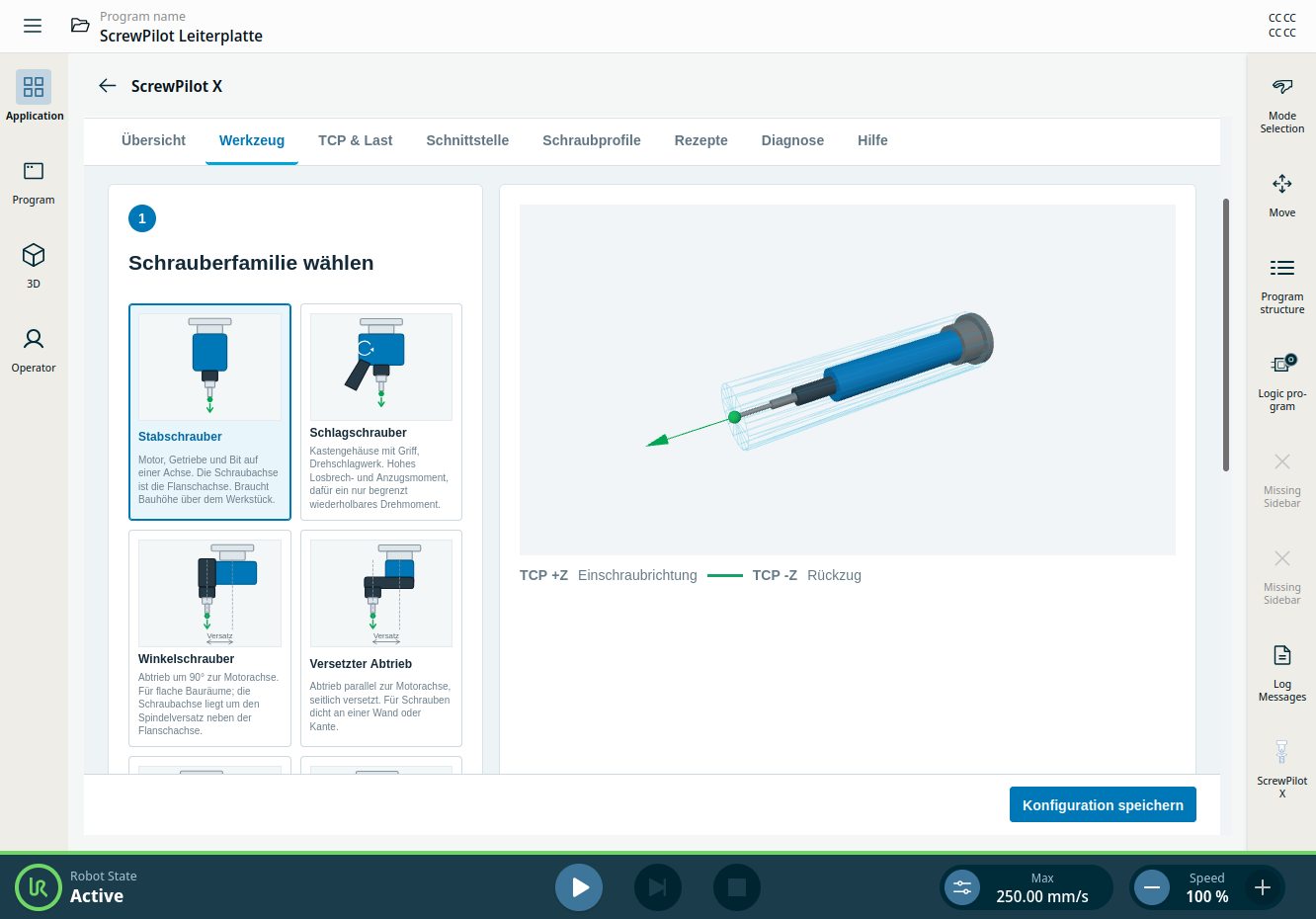
Task: Switch to the Schraubprofile tab
Action: tap(592, 140)
